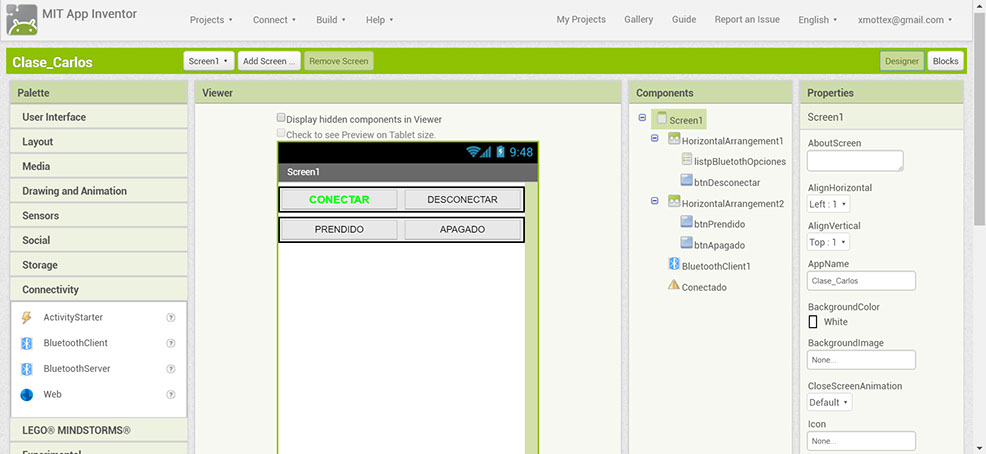Switch to the Designer view
This screenshot has height=454, width=986.
coord(902,61)
